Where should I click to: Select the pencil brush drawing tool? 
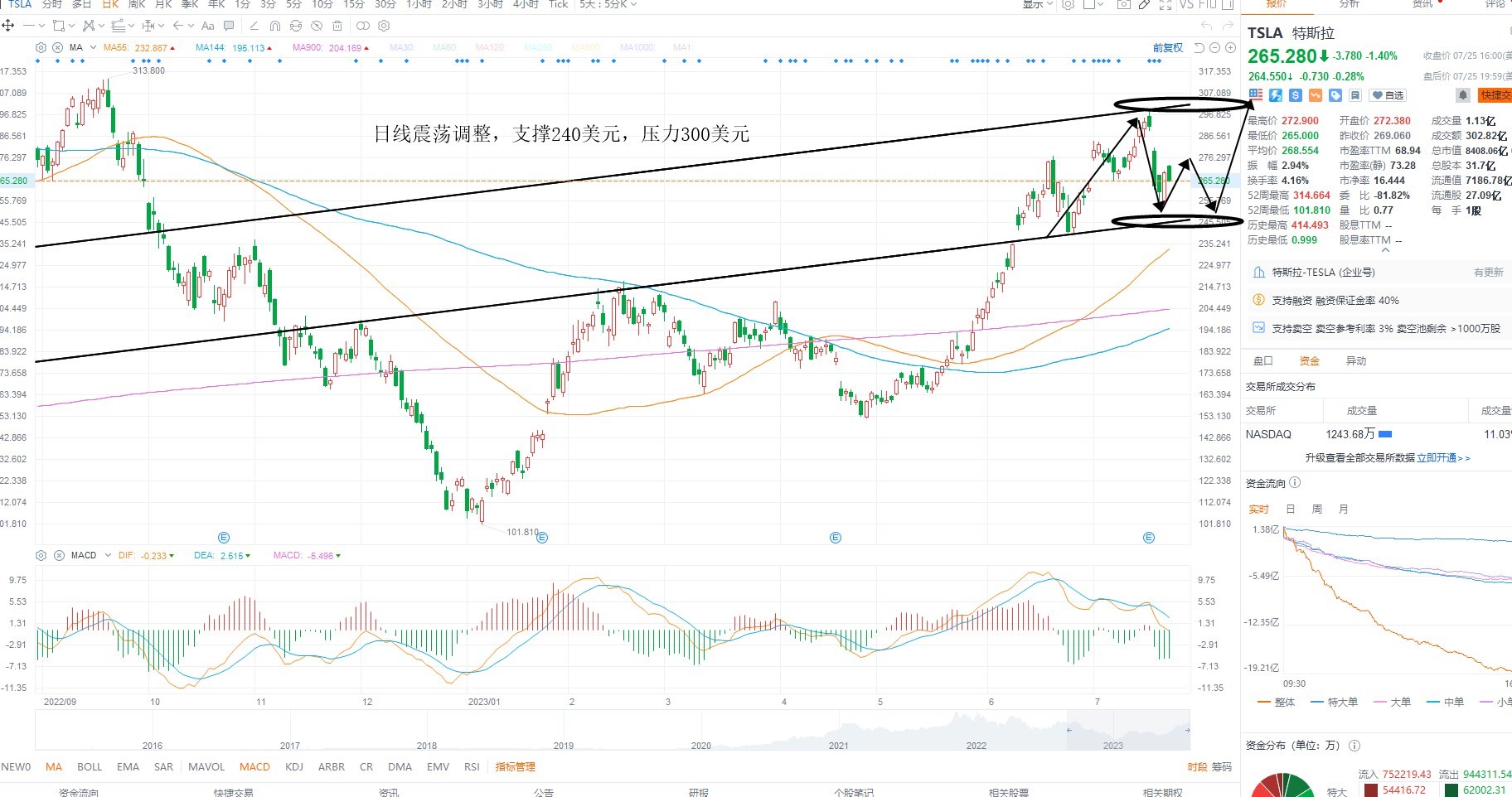pos(254,26)
